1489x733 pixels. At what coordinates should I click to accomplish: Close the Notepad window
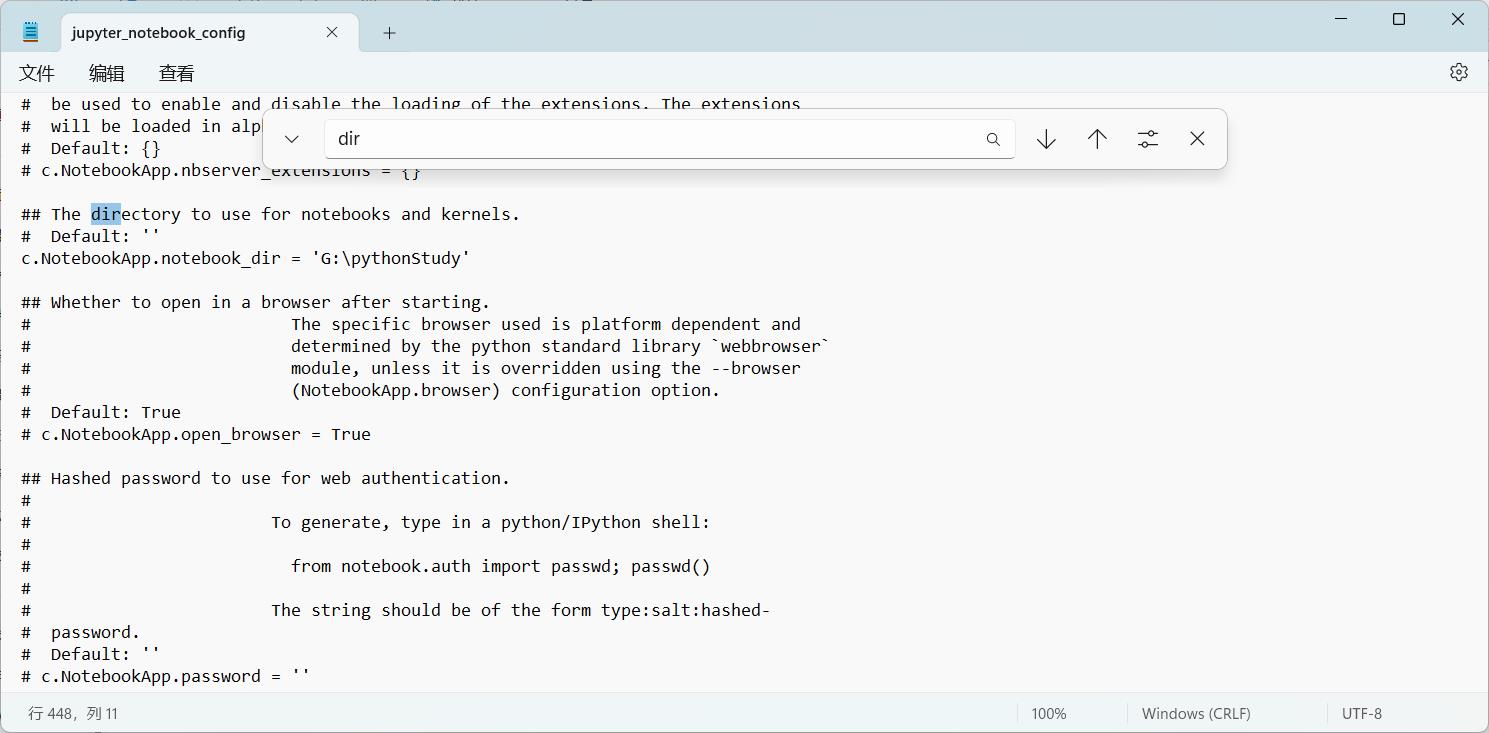1458,19
